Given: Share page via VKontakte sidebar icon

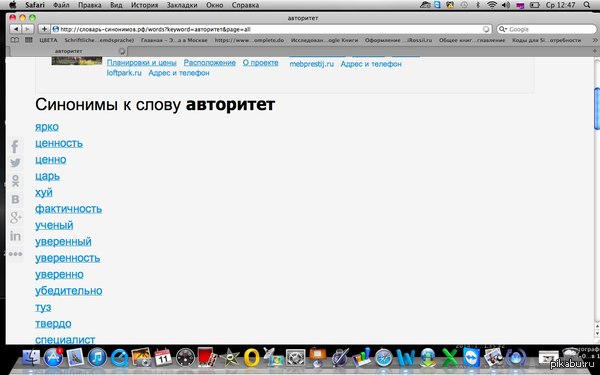Looking at the screenshot, I should [x=15, y=199].
